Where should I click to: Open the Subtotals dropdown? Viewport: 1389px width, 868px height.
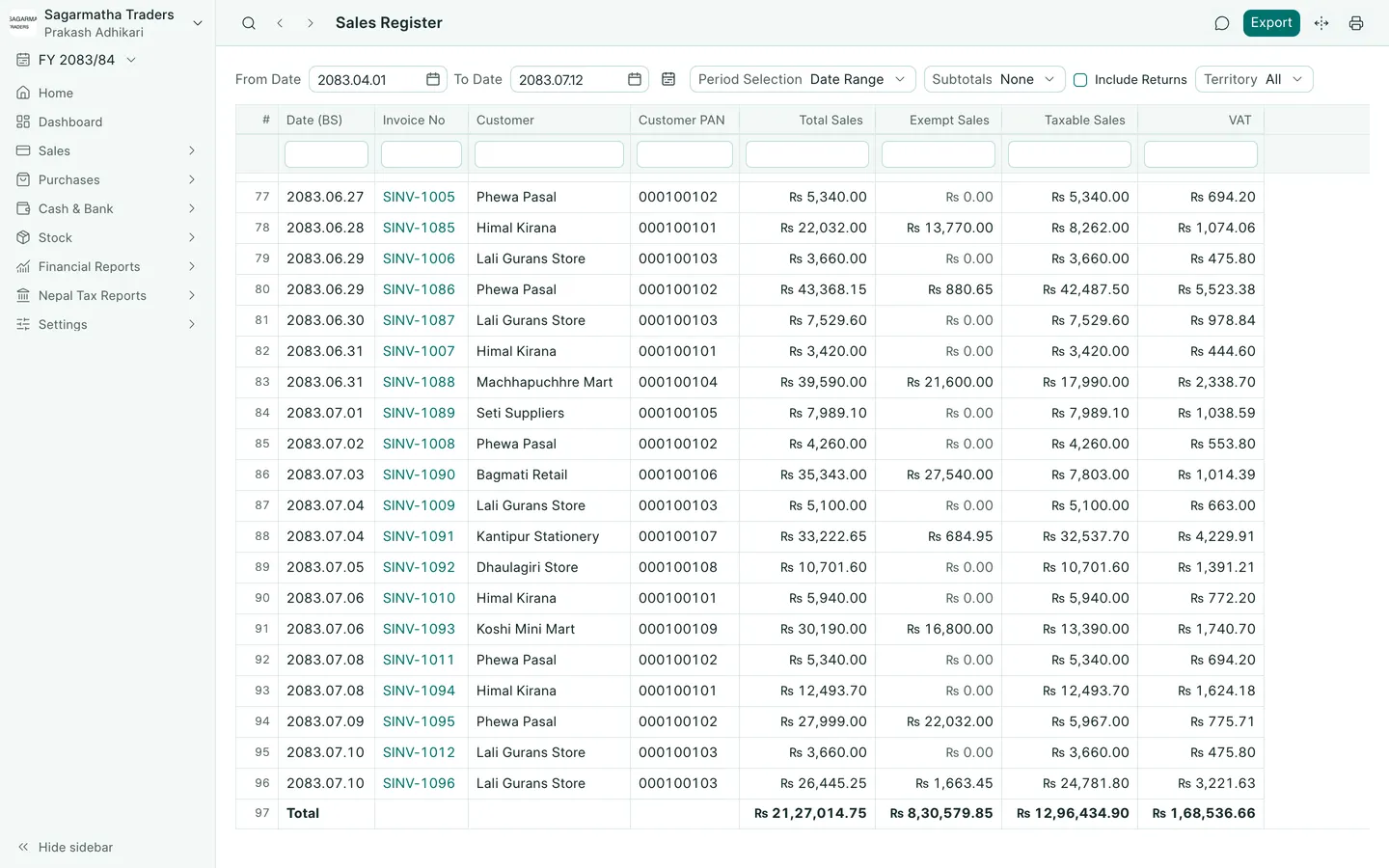pyautogui.click(x=994, y=79)
